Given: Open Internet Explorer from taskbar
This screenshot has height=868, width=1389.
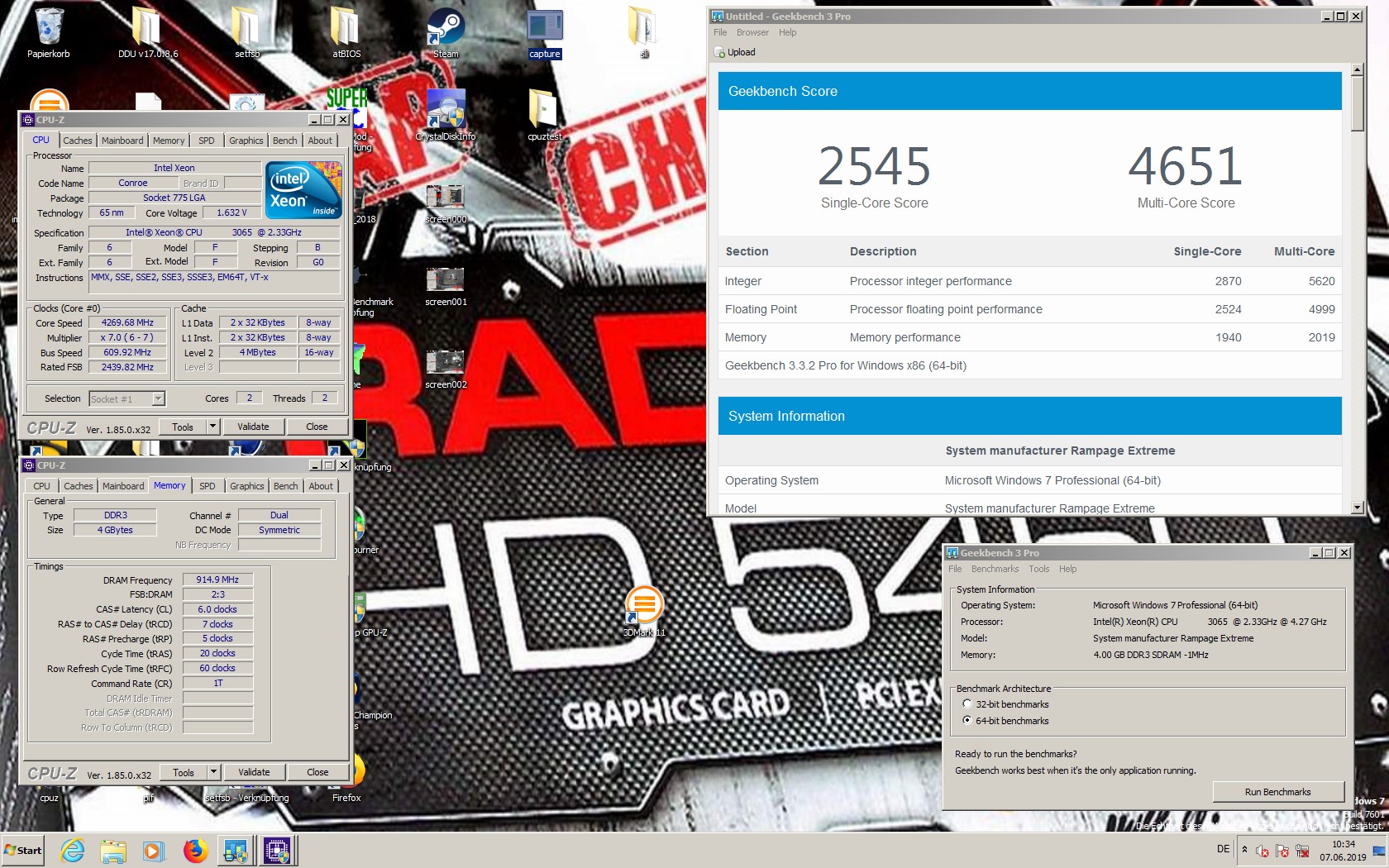Looking at the screenshot, I should (73, 851).
